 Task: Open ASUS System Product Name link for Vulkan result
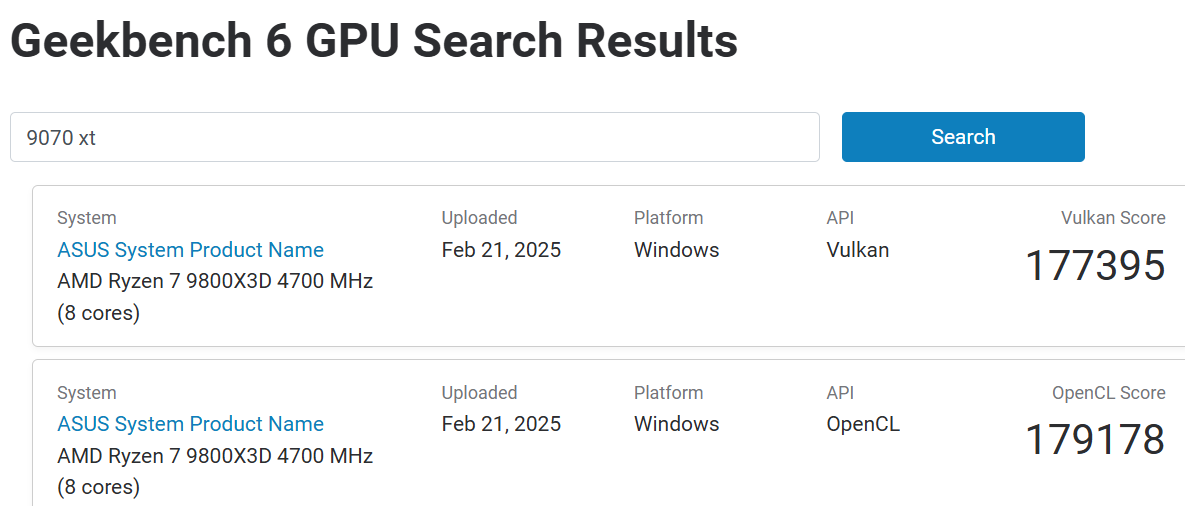pyautogui.click(x=190, y=250)
